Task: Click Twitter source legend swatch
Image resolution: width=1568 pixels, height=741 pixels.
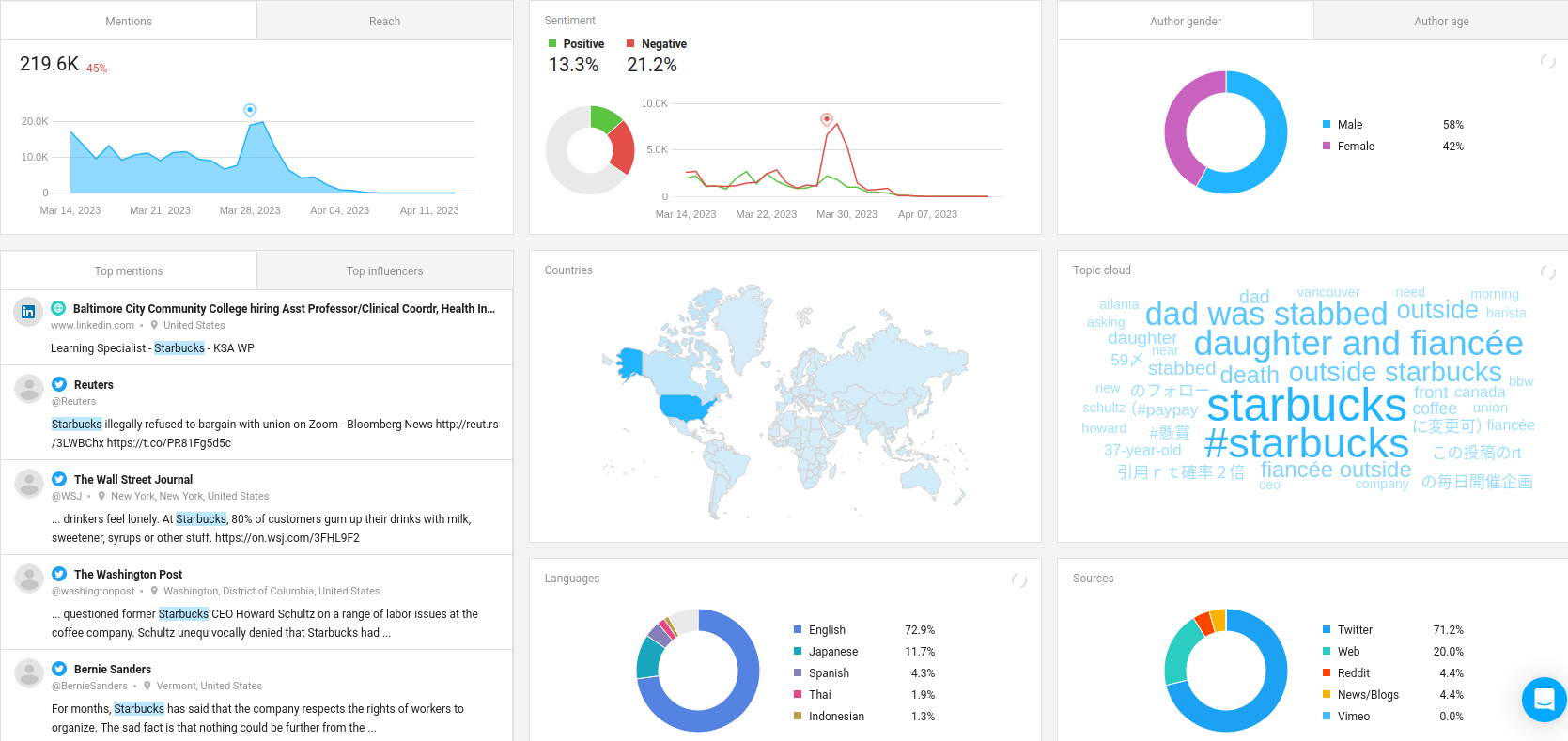Action: click(1327, 629)
